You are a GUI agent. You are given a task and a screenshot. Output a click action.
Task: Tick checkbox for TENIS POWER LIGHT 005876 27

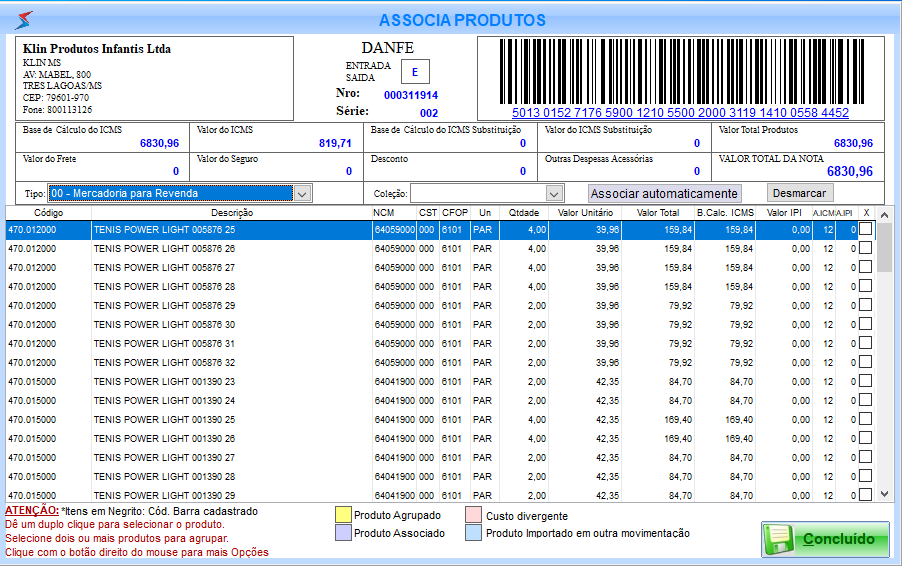tap(865, 267)
